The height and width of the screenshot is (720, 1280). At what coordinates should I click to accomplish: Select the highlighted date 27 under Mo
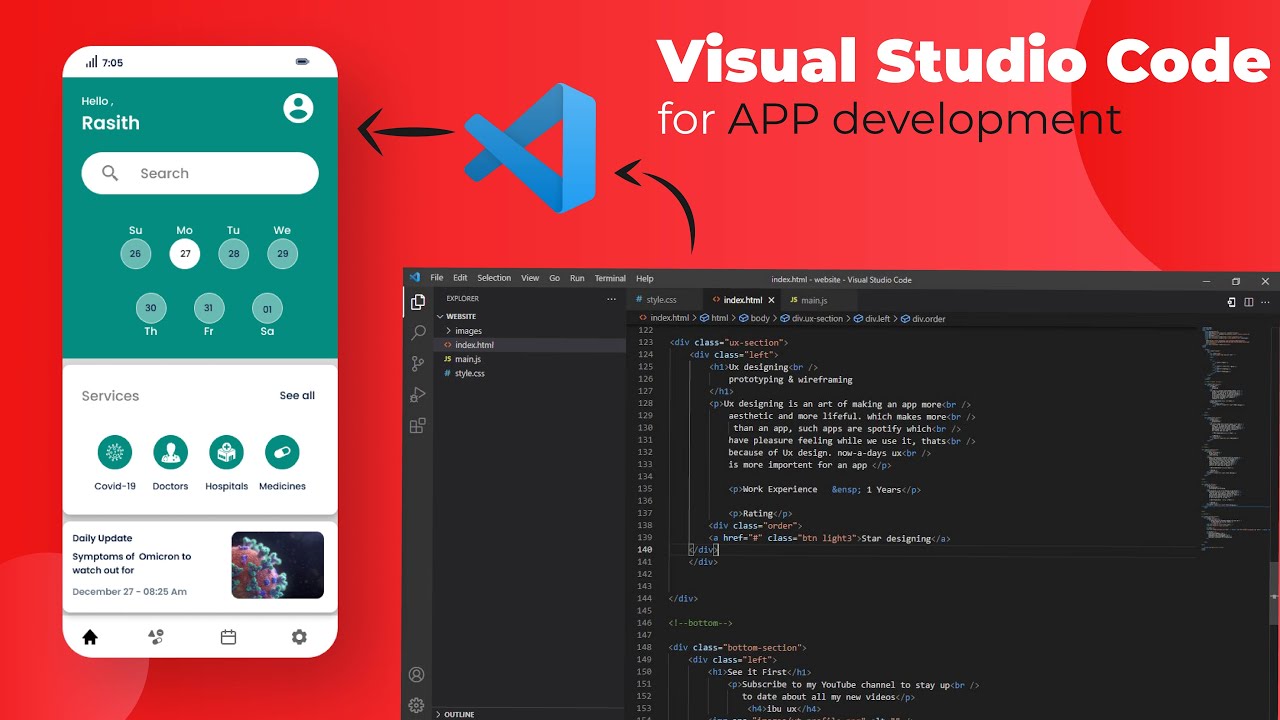click(185, 254)
